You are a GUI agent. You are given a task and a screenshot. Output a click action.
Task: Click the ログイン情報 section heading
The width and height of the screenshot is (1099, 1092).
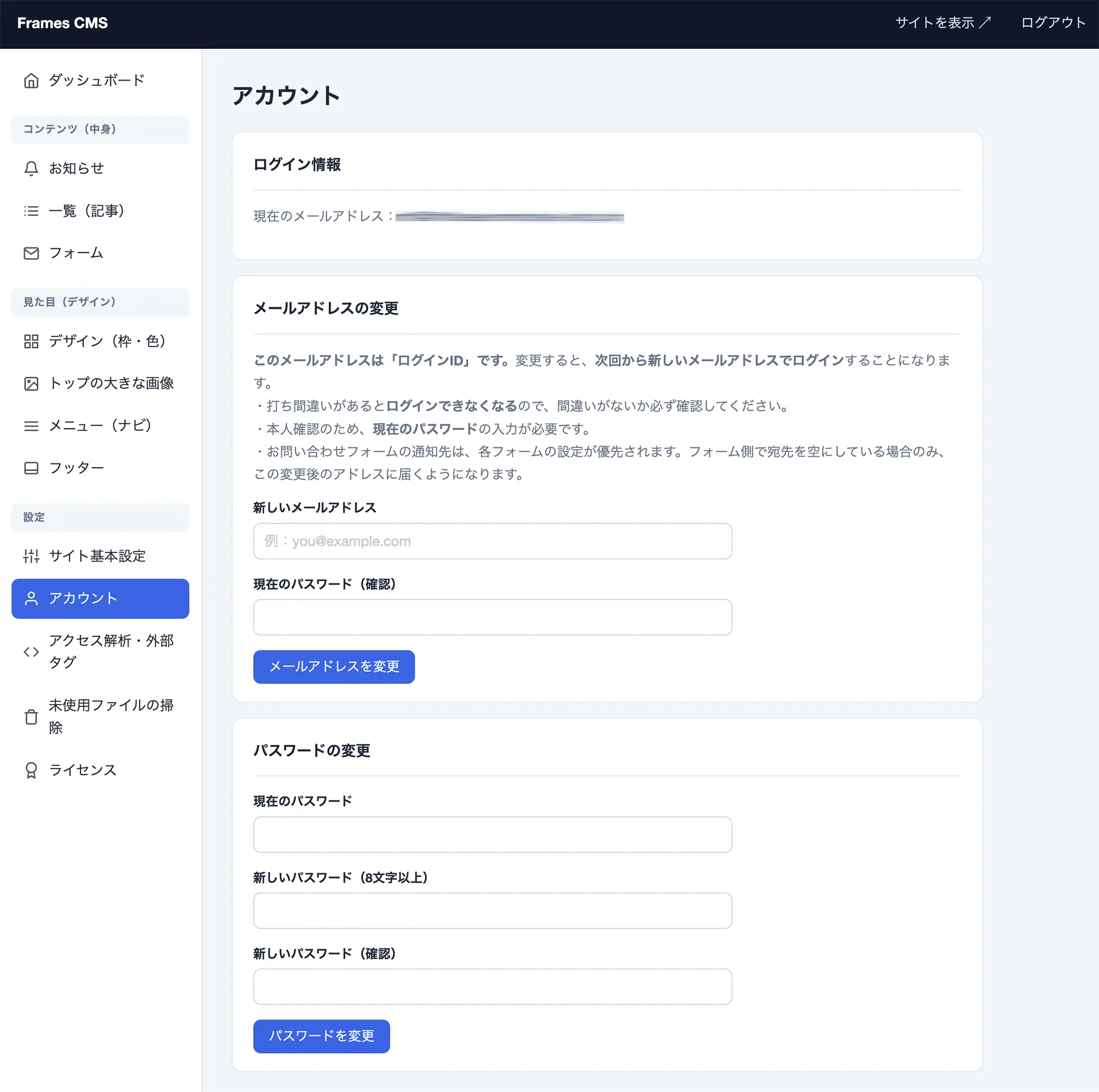(297, 165)
